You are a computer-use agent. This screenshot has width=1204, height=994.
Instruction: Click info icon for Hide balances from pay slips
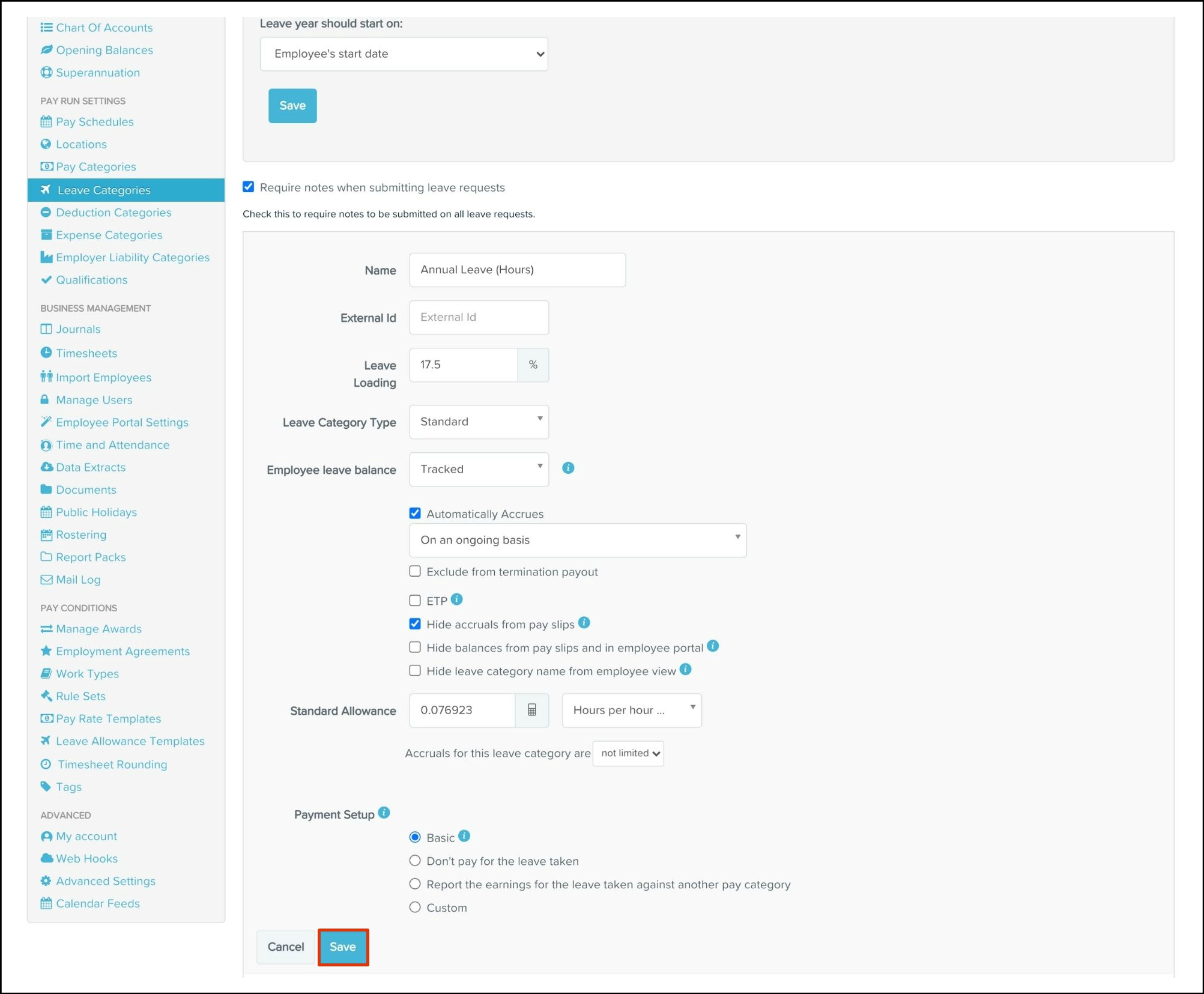713,646
